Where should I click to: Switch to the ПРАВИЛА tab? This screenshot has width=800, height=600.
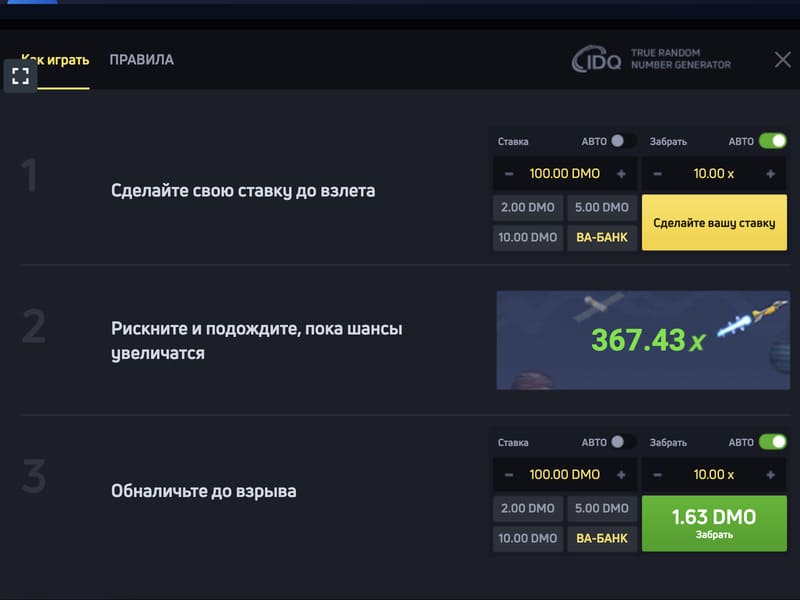[141, 60]
